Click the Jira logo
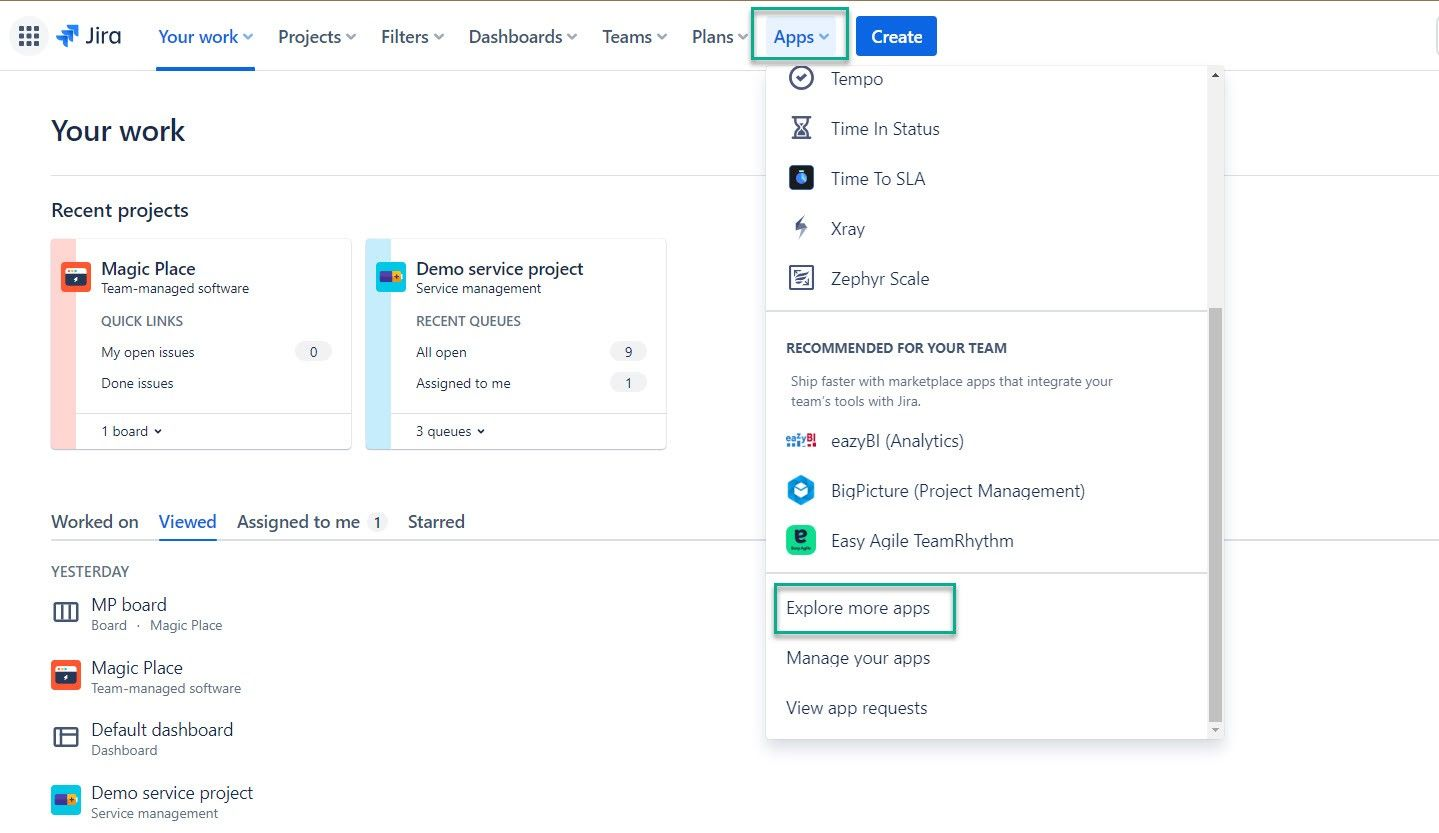Image resolution: width=1439 pixels, height=833 pixels. coord(89,36)
